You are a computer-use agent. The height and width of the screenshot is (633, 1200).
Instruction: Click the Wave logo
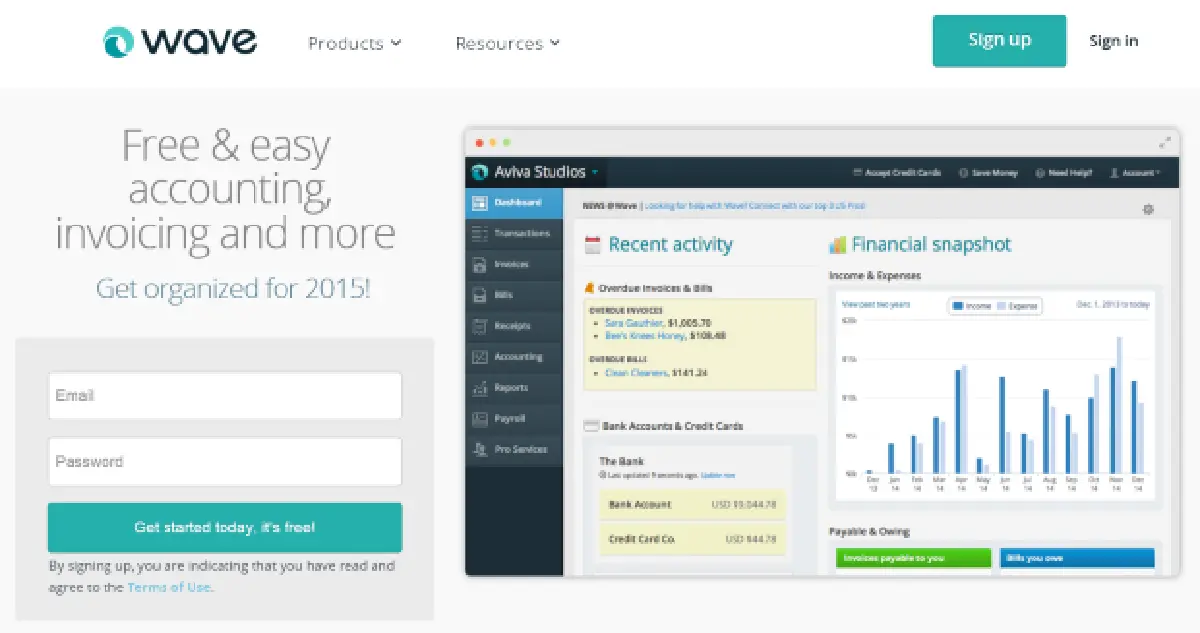(x=180, y=41)
